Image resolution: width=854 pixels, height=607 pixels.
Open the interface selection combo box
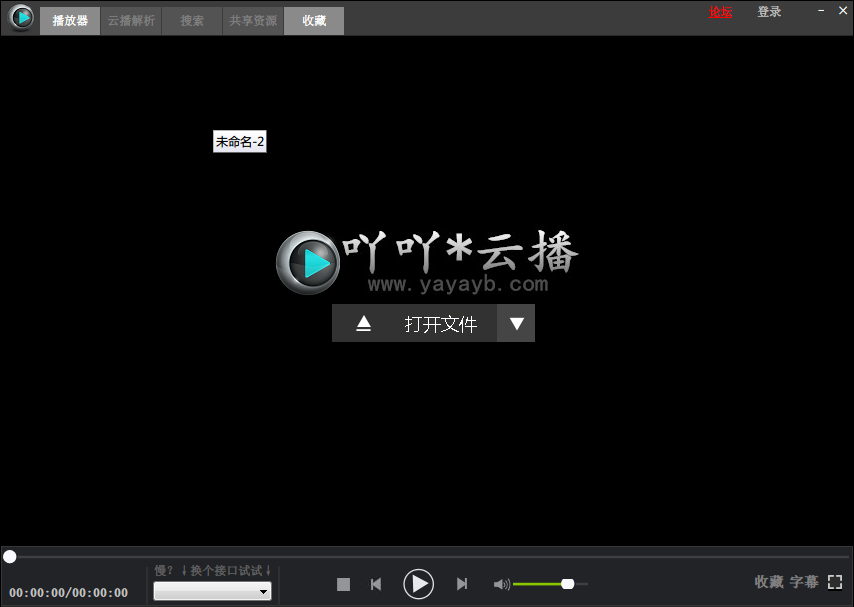(212, 592)
